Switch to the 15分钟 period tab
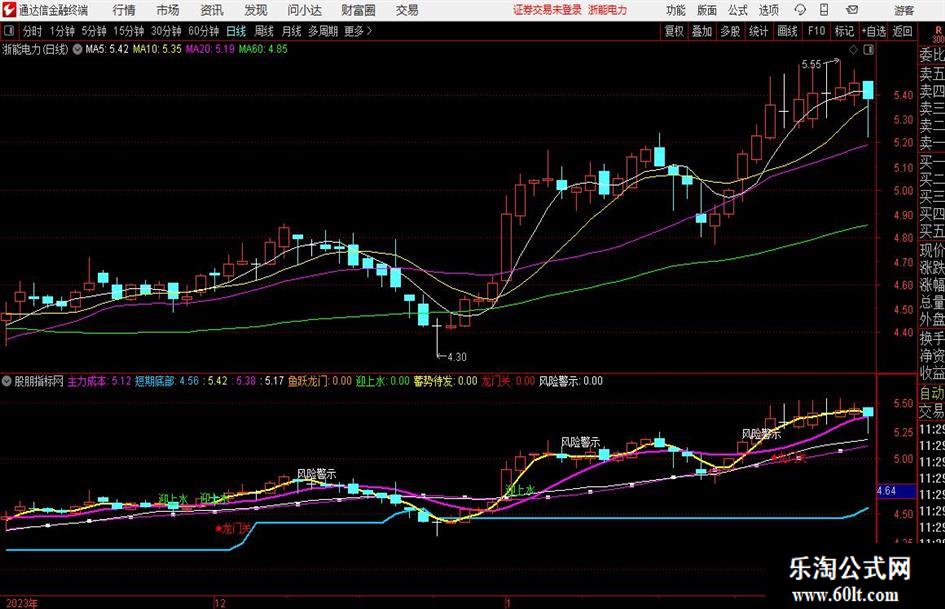The height and width of the screenshot is (609, 945). 128,31
